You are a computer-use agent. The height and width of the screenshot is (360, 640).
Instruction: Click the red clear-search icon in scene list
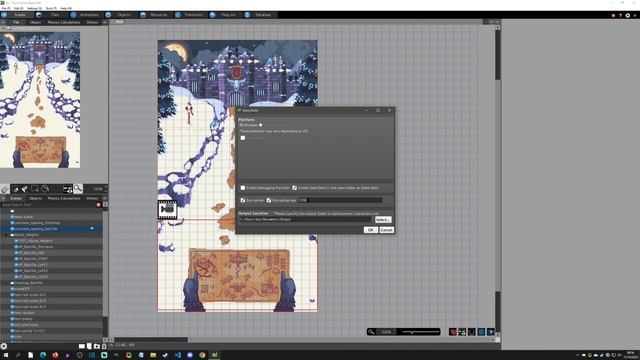click(98, 204)
